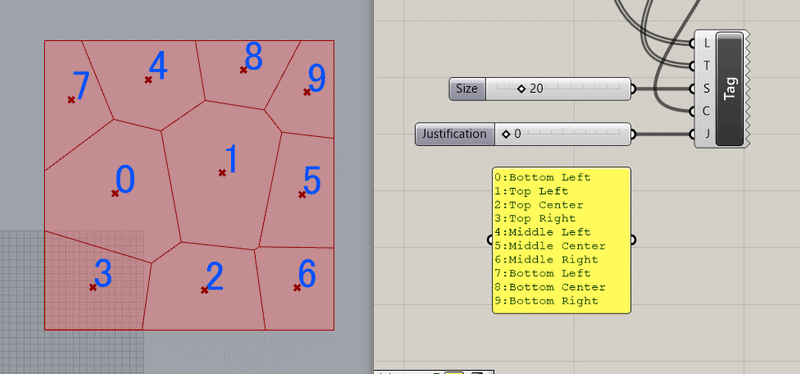Click panel line '9:Bottom Right'

[546, 301]
